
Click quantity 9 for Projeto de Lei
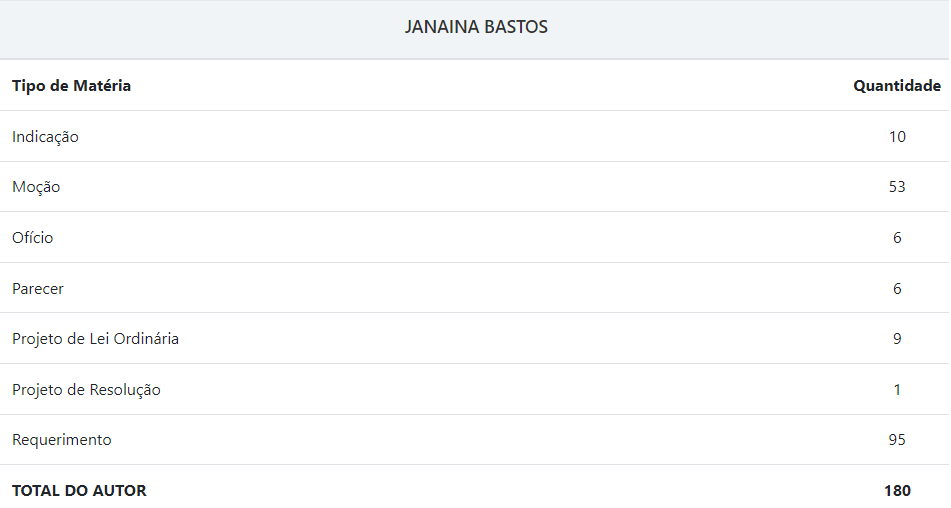(x=896, y=339)
